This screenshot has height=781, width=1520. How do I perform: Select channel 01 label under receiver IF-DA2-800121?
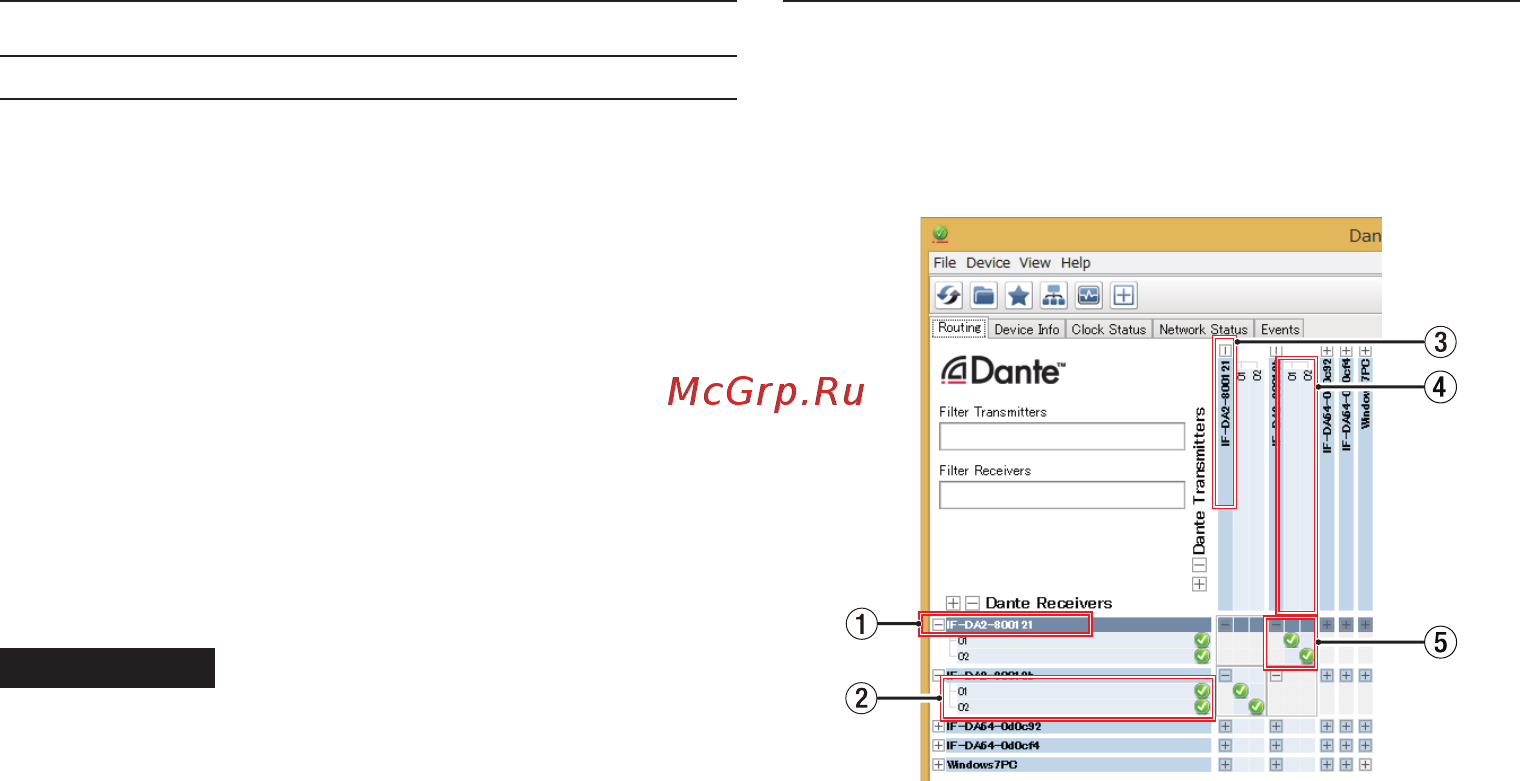click(x=963, y=641)
